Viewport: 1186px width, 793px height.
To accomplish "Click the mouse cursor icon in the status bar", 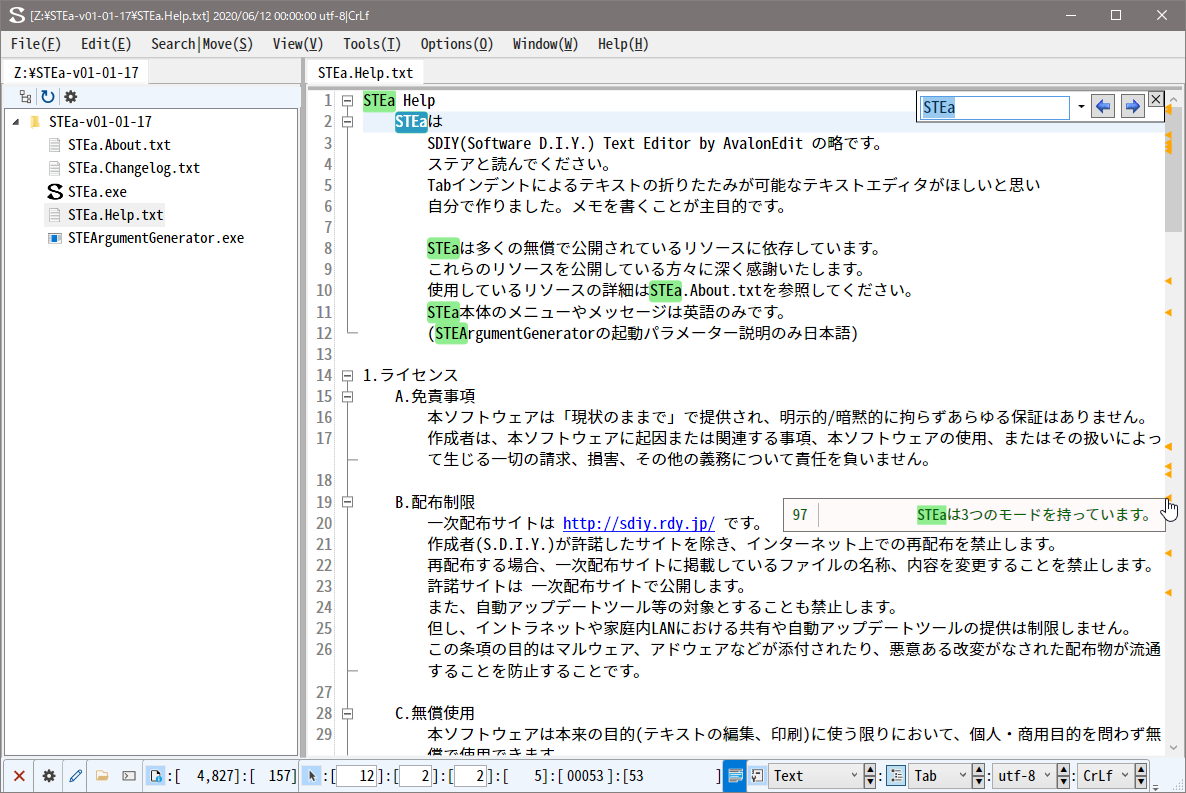I will 312,776.
